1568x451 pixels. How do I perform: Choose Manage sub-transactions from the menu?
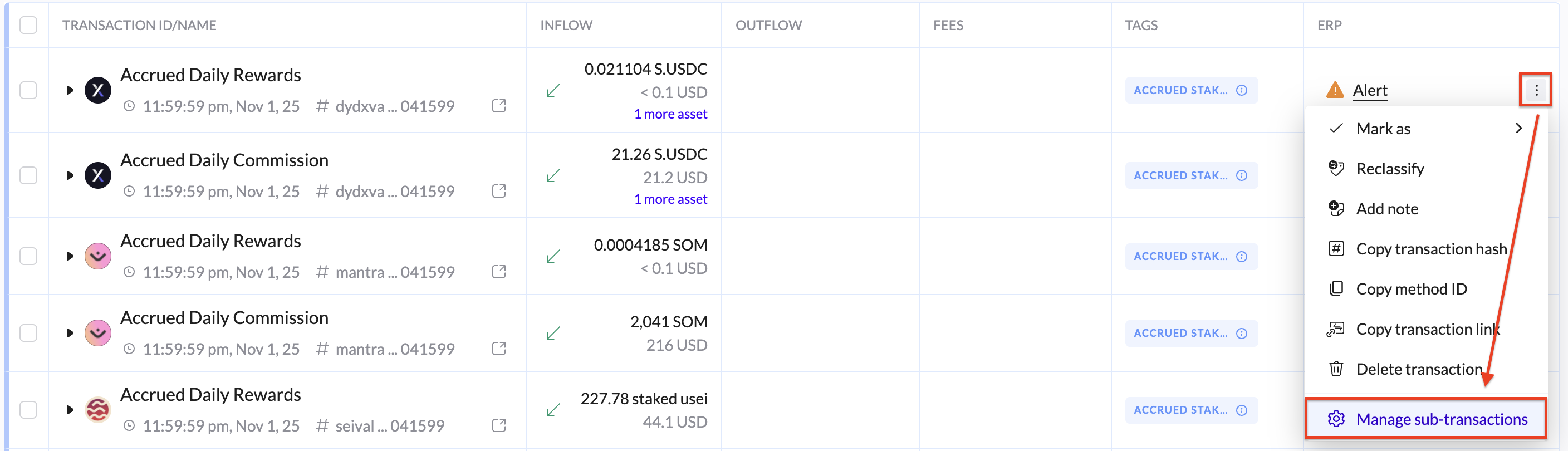click(1441, 419)
